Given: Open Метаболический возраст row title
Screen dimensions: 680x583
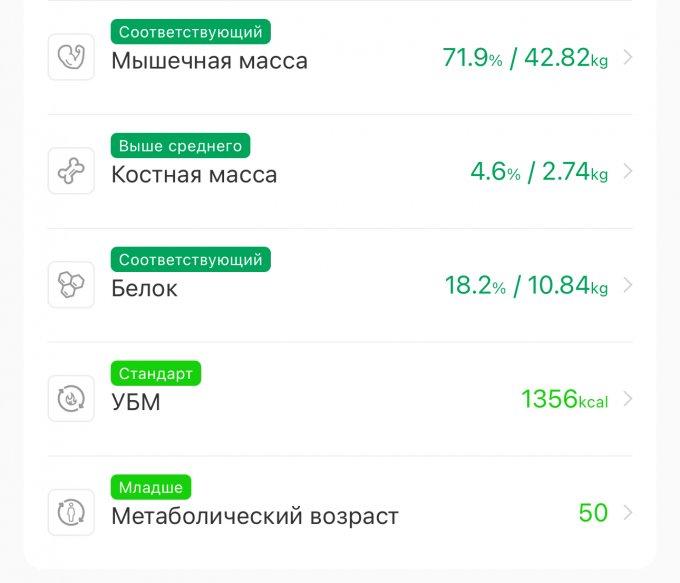Looking at the screenshot, I should tap(254, 517).
